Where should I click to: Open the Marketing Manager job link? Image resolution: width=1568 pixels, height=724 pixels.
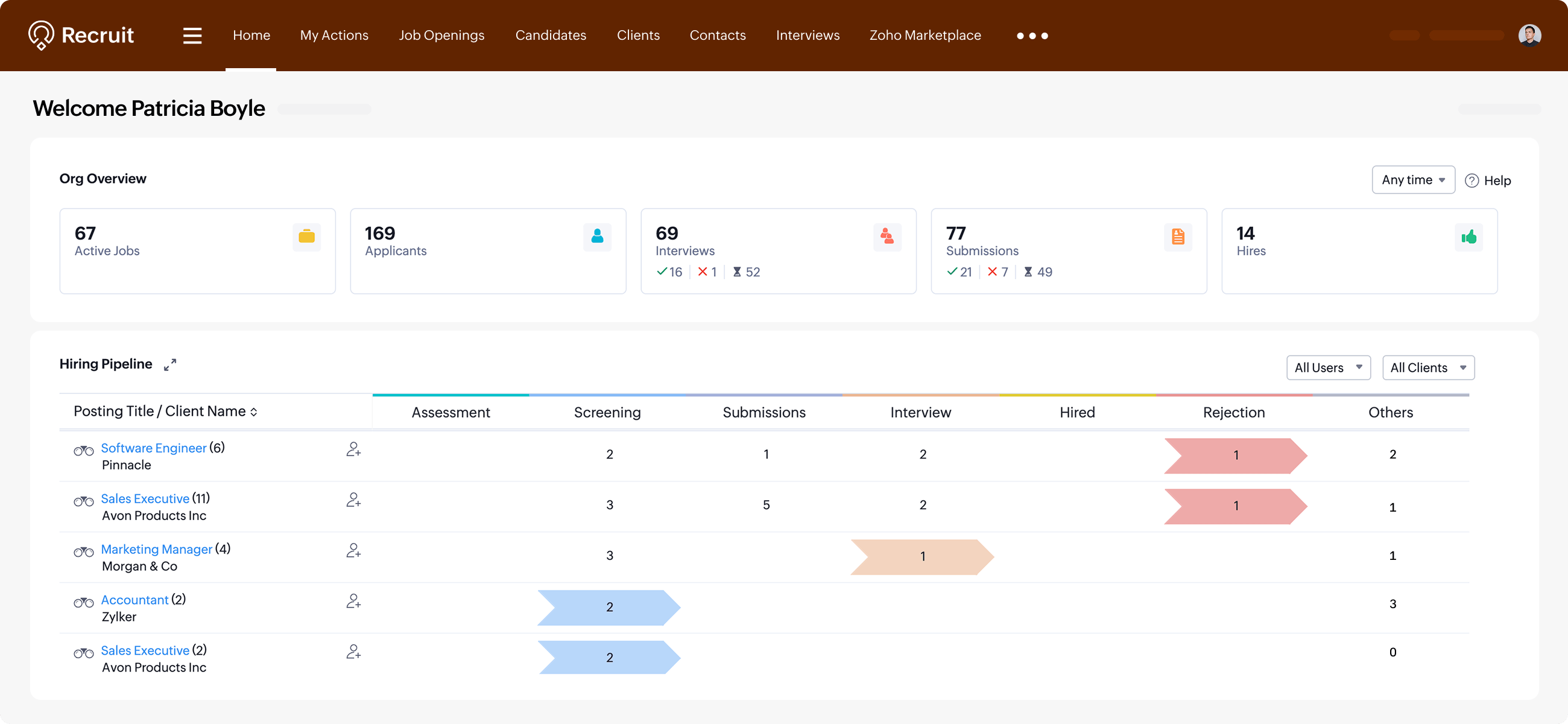tap(156, 549)
